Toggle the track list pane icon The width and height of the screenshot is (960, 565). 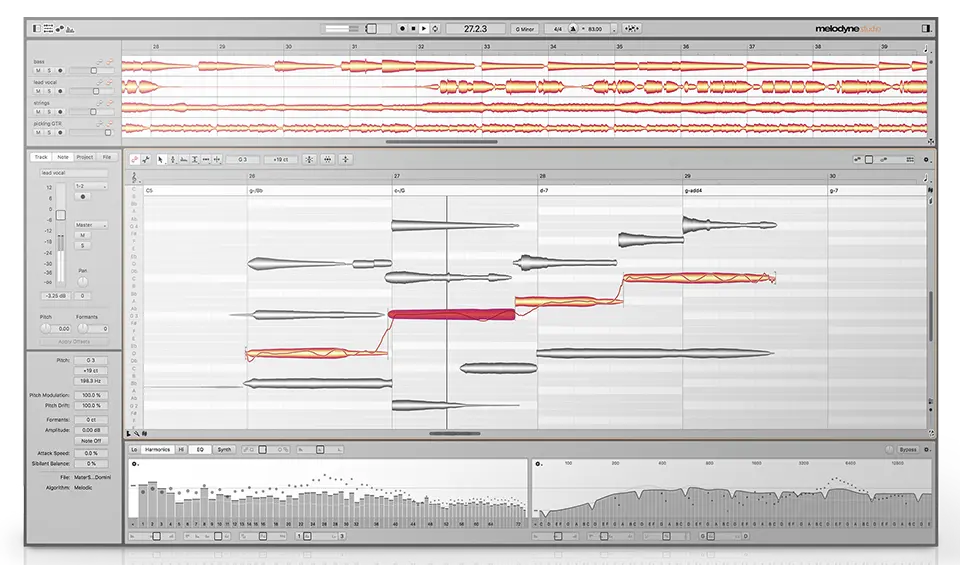[x=48, y=28]
